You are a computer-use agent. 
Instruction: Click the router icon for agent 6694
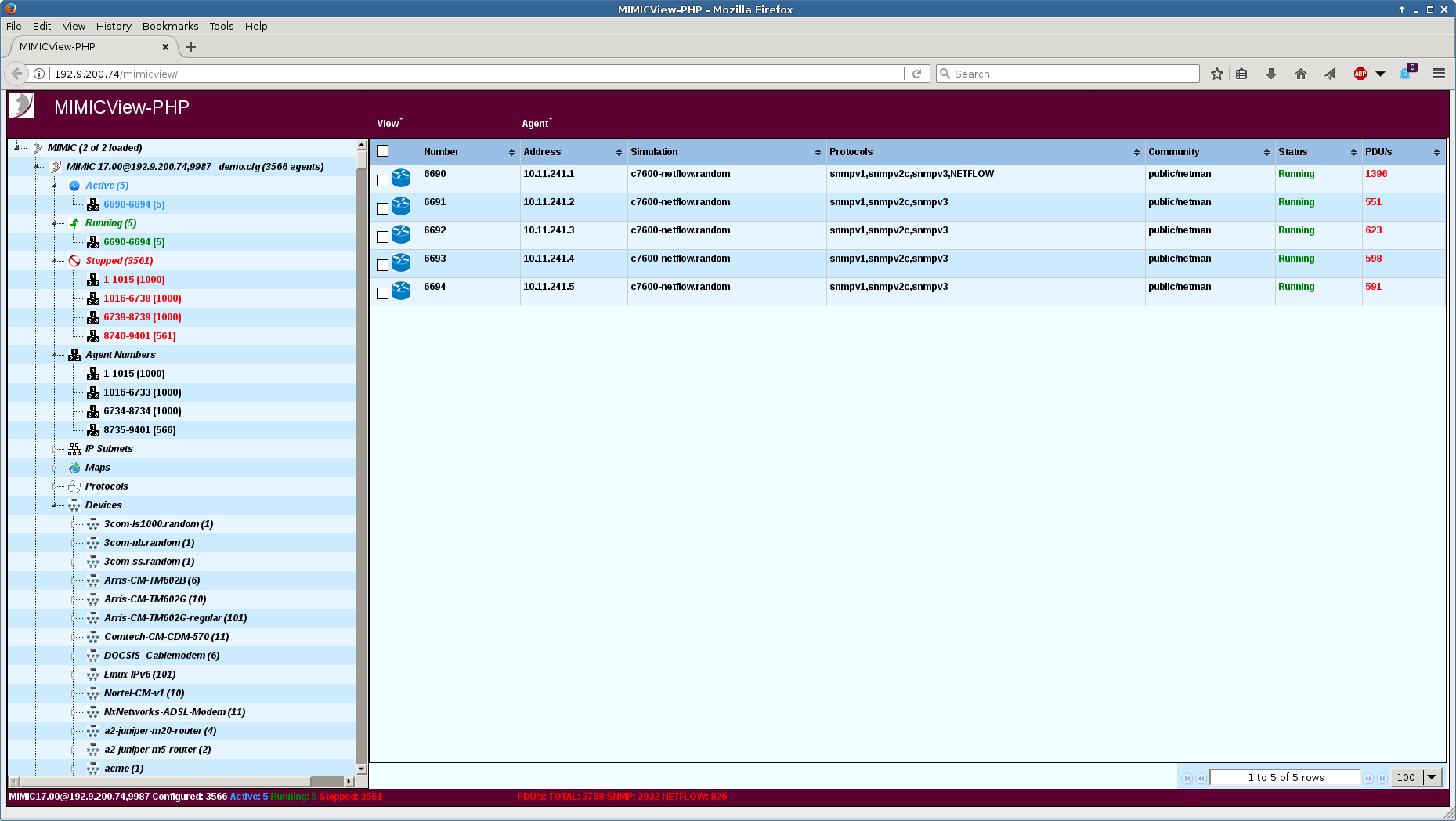tap(401, 291)
